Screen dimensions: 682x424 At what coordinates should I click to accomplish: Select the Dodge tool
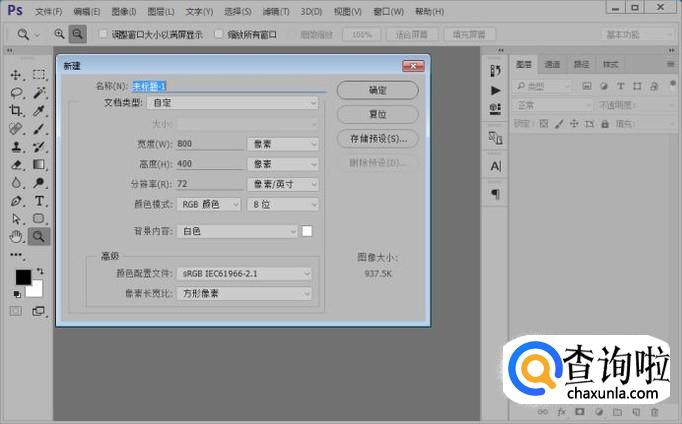point(39,183)
